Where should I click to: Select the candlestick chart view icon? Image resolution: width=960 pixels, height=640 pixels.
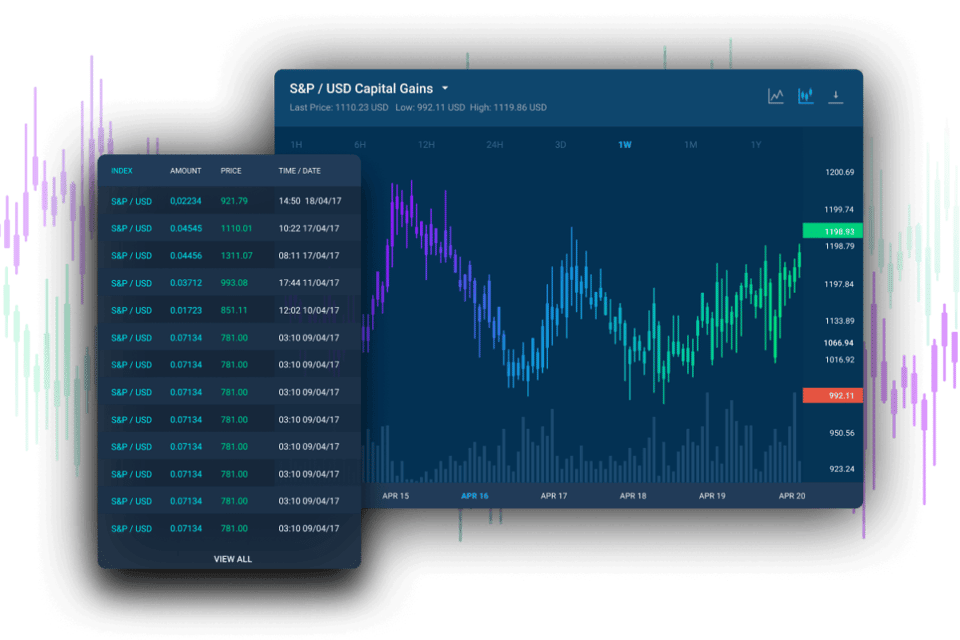tap(806, 96)
